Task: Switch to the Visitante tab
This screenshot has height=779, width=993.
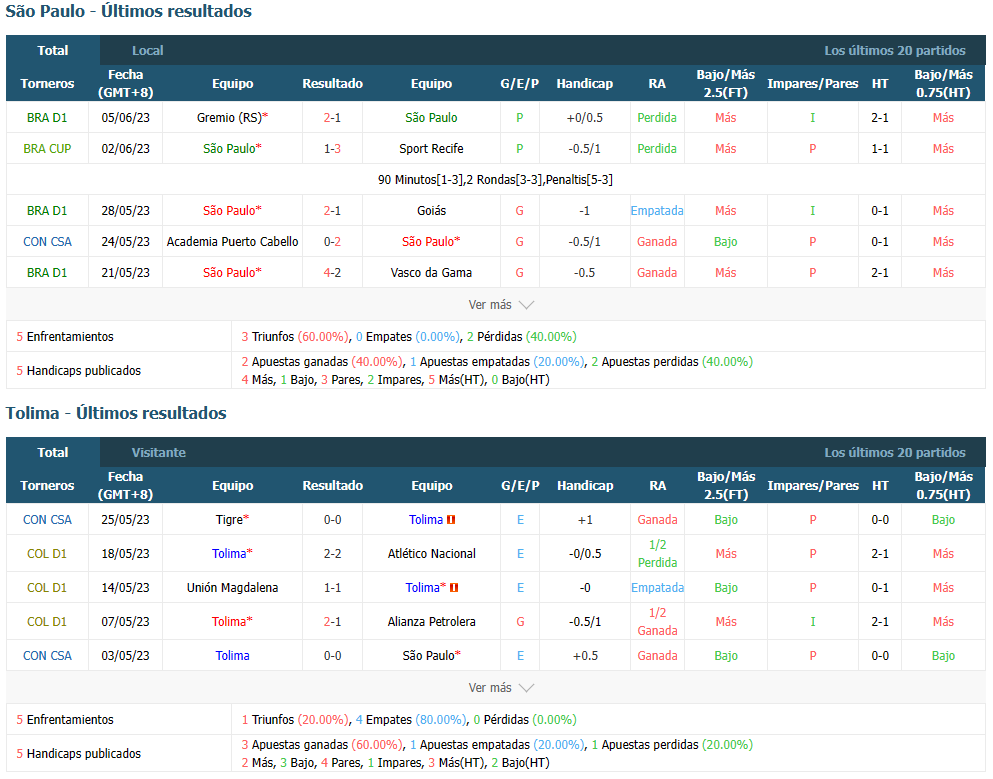Action: pyautogui.click(x=158, y=453)
